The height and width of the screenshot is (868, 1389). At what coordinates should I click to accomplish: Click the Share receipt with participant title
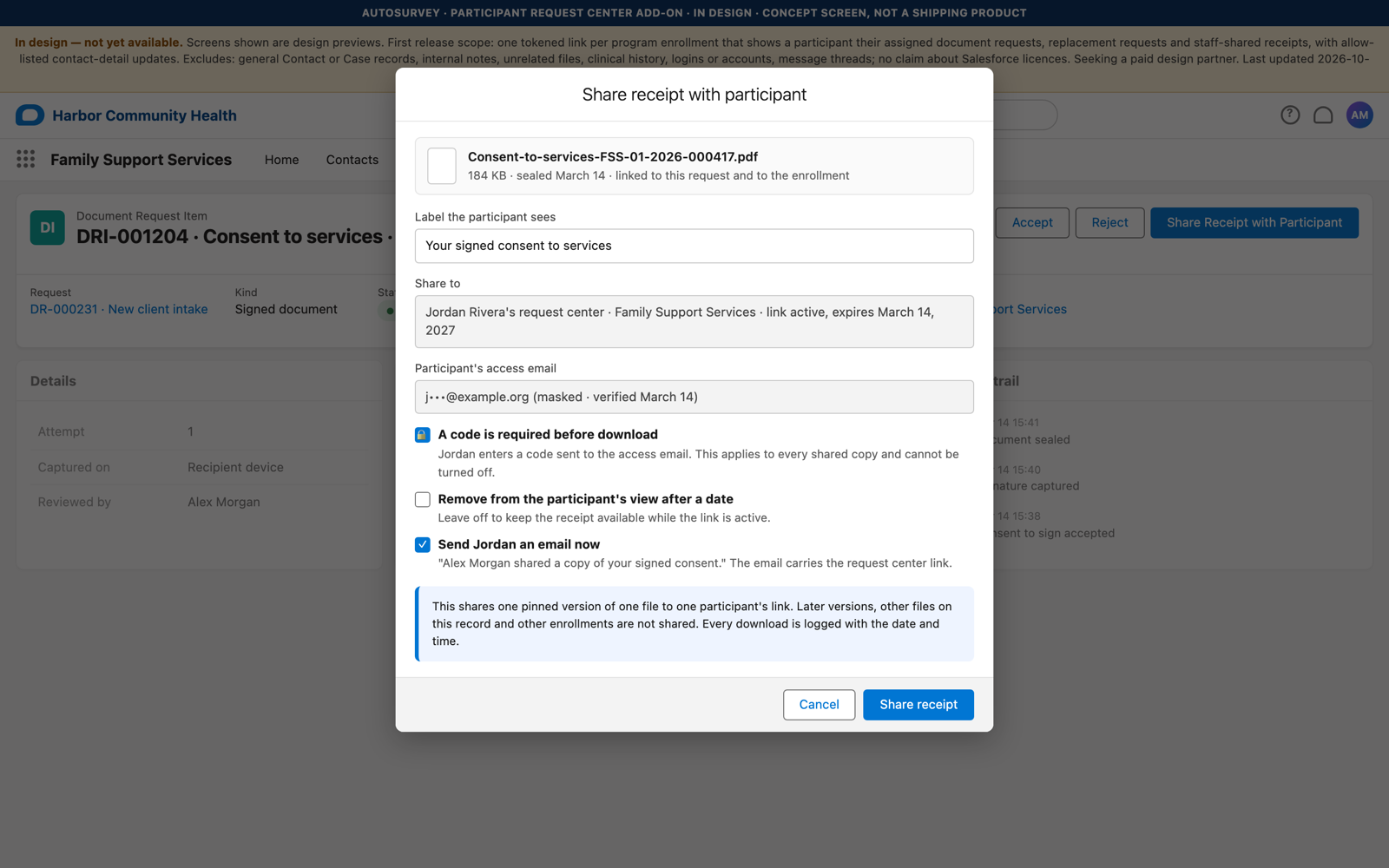(x=694, y=95)
